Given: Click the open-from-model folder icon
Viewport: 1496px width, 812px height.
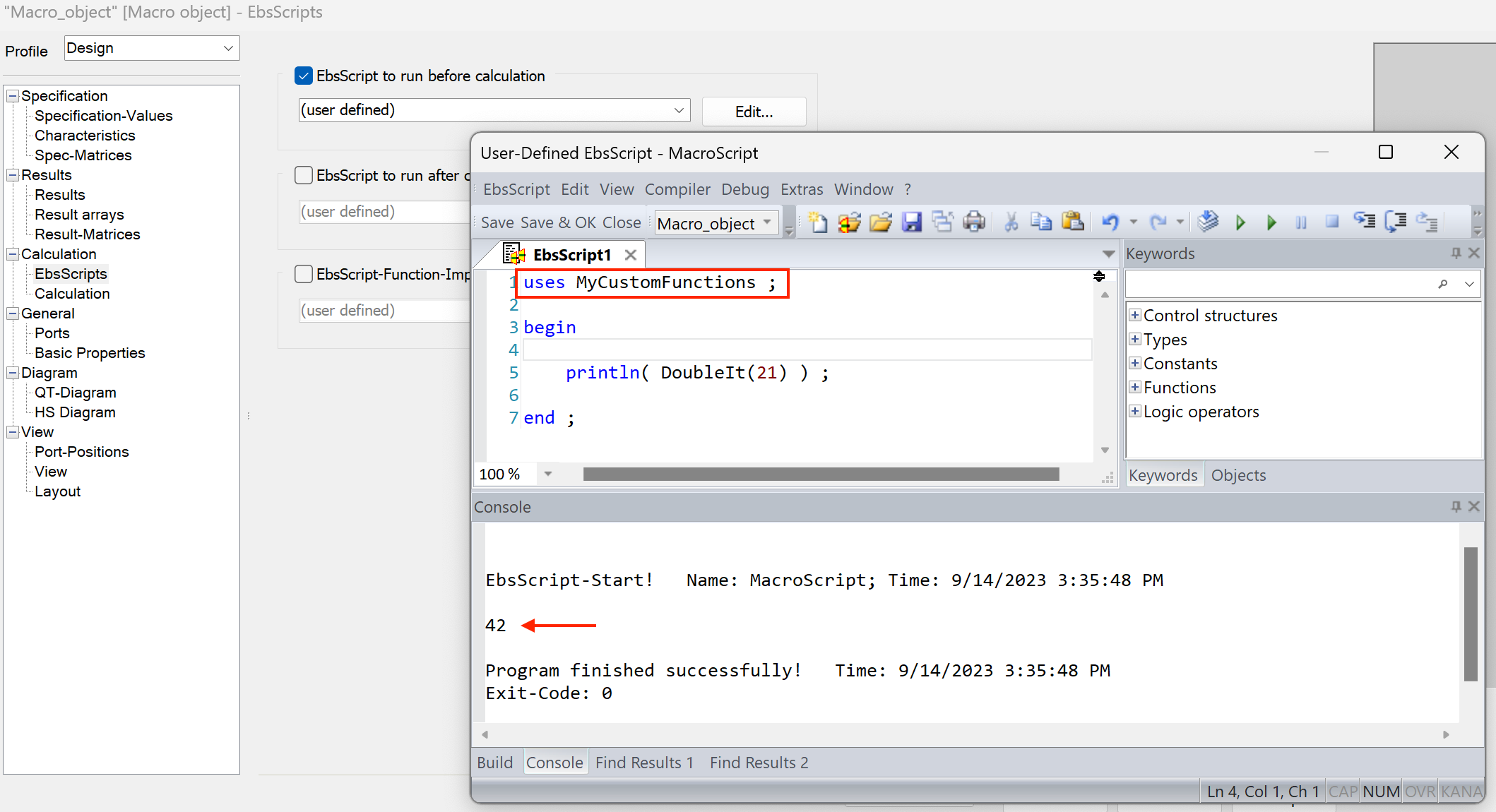Looking at the screenshot, I should coord(850,222).
